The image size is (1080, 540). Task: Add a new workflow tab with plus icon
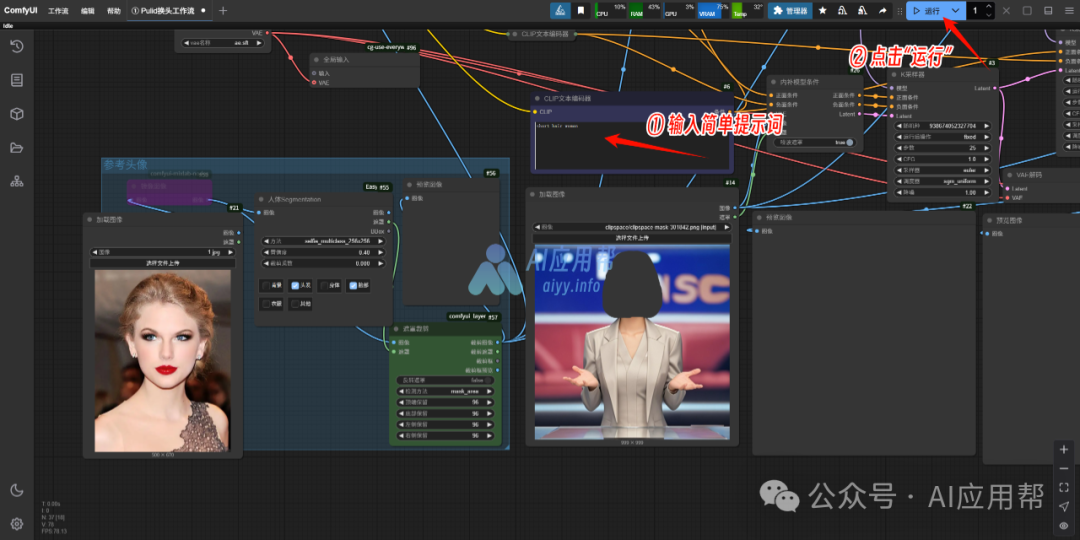click(x=222, y=10)
